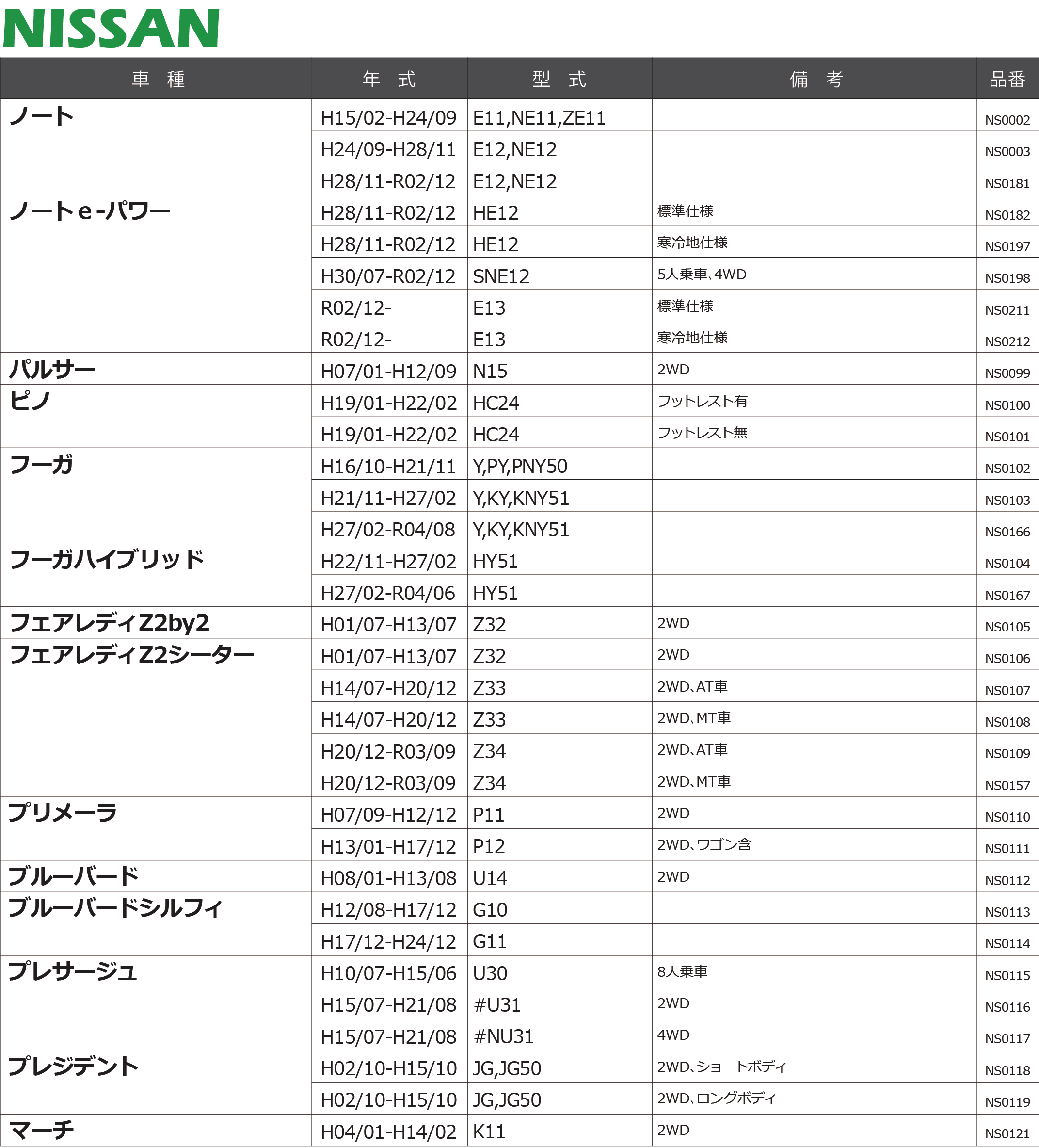Image resolution: width=1039 pixels, height=1148 pixels.
Task: Click the 備考 column header
Action: pos(816,79)
